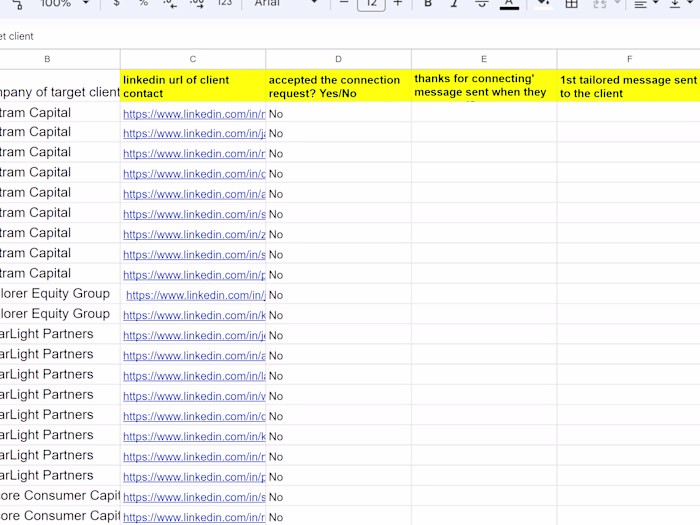Open the linkedin.com/in/v link
Viewport: 700px width, 525px height.
(194, 396)
